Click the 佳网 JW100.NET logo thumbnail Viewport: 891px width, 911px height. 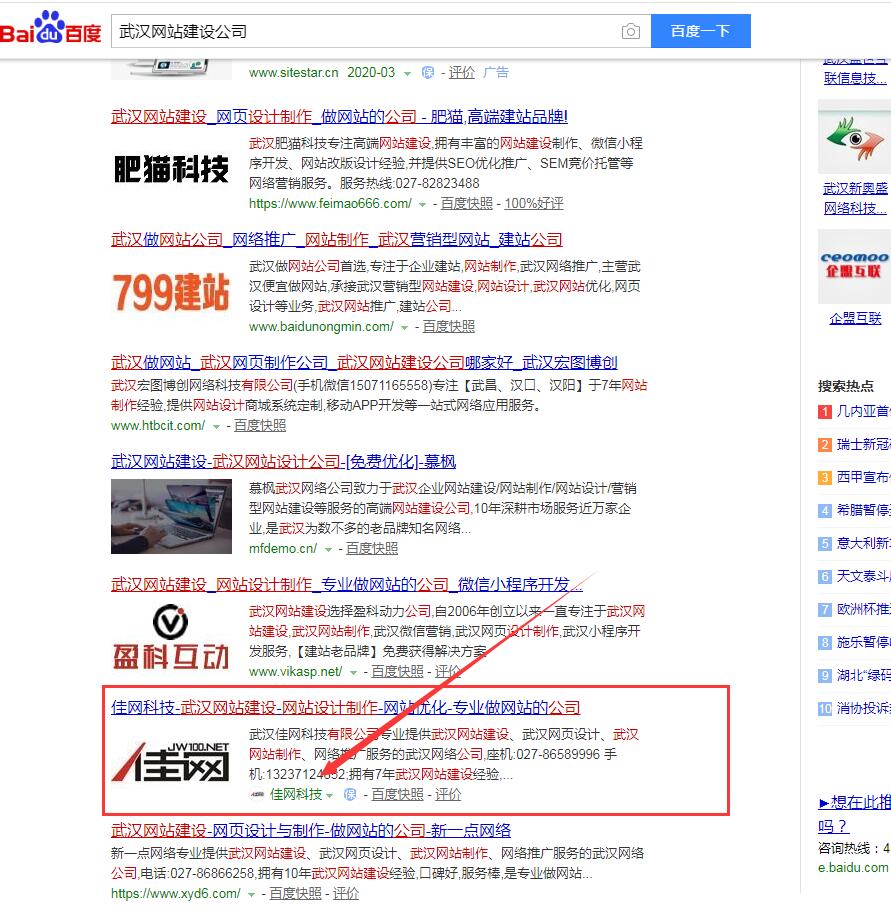pos(171,761)
